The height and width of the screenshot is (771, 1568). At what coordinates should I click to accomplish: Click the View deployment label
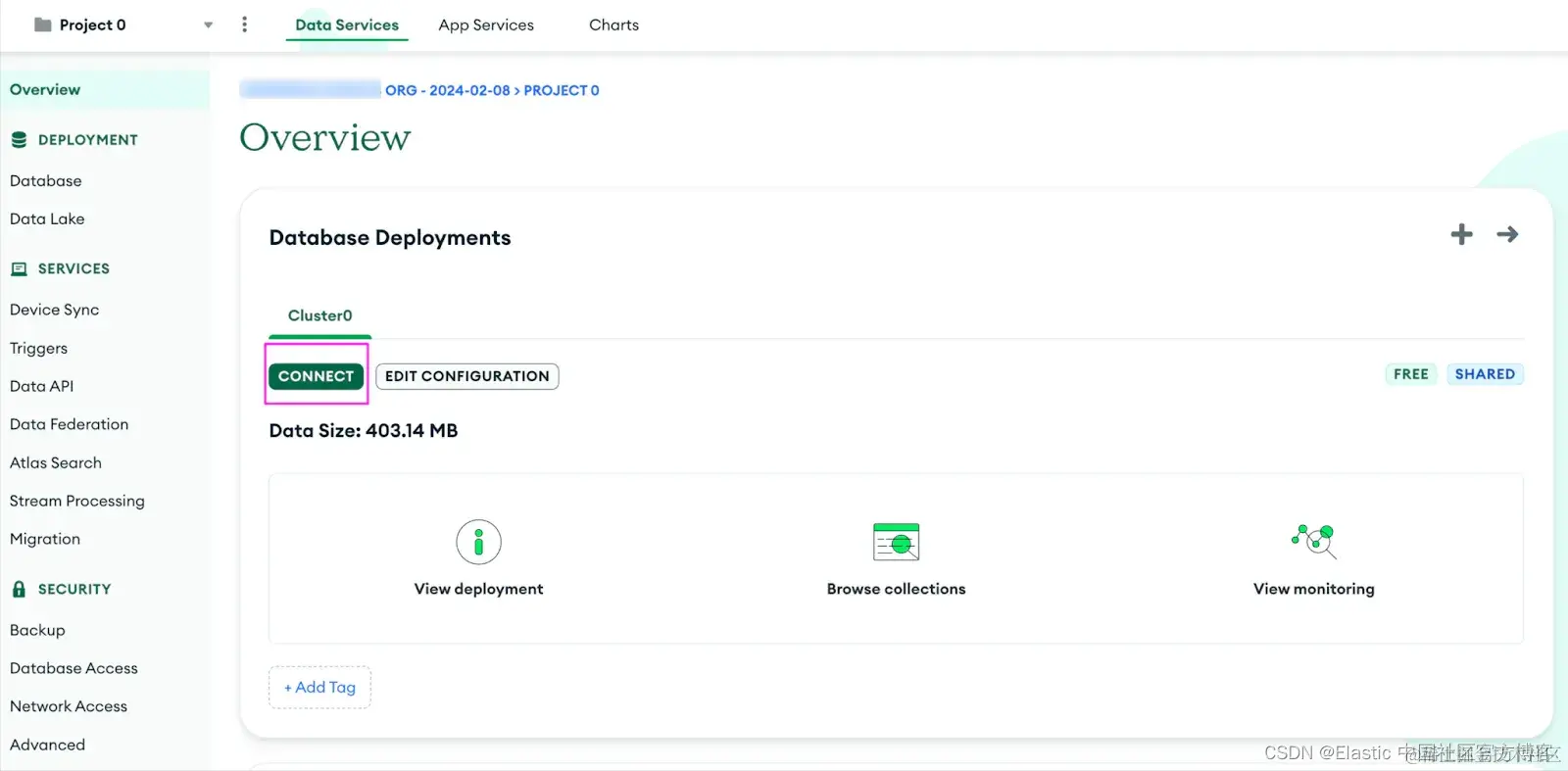click(x=478, y=589)
